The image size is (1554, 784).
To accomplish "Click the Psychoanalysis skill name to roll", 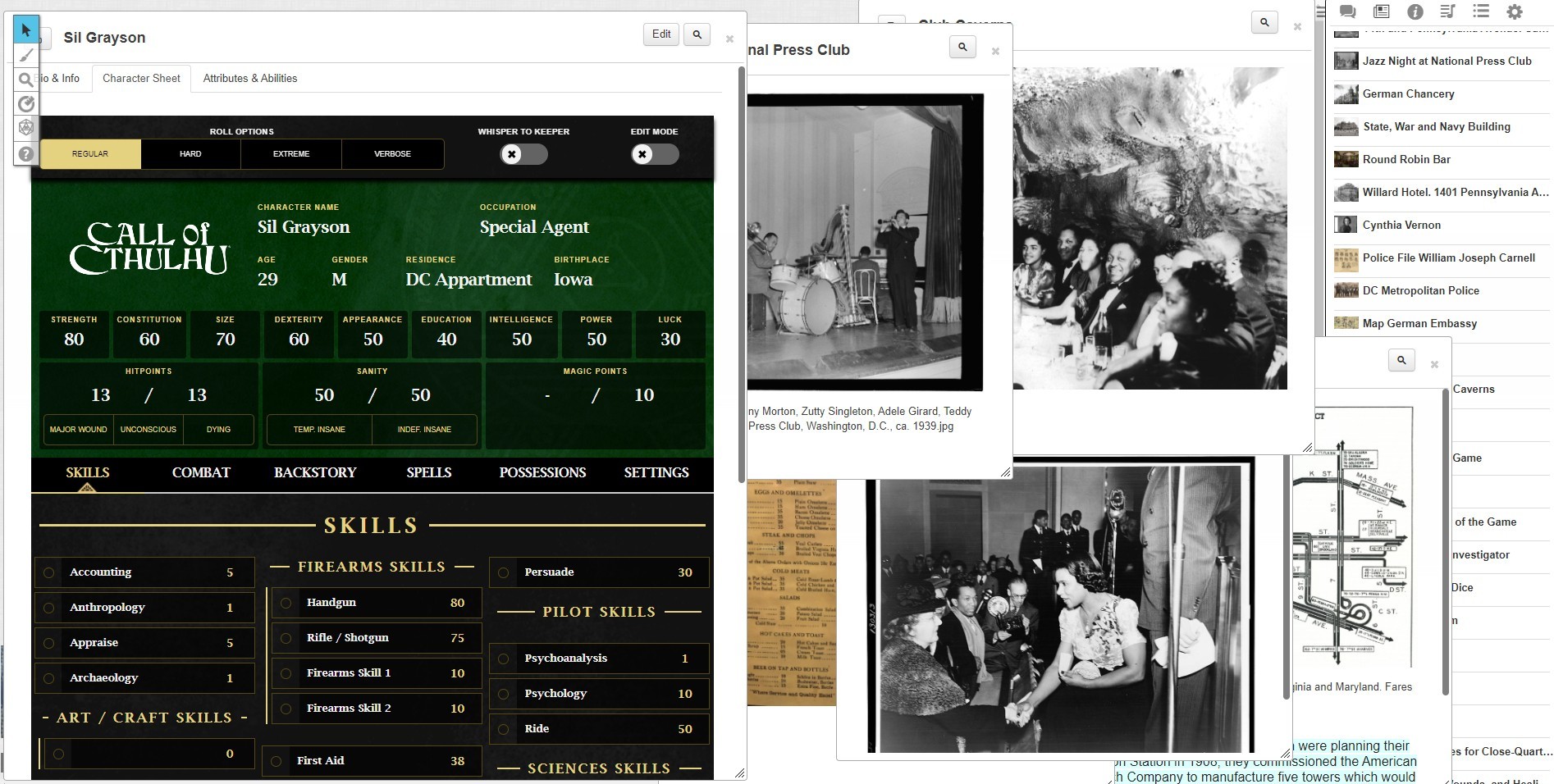I will [x=566, y=659].
